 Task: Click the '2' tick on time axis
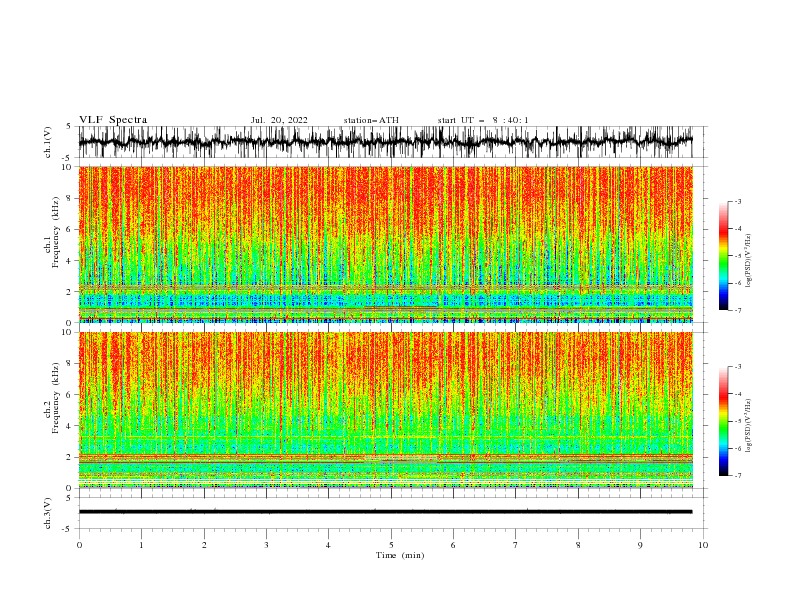[204, 545]
